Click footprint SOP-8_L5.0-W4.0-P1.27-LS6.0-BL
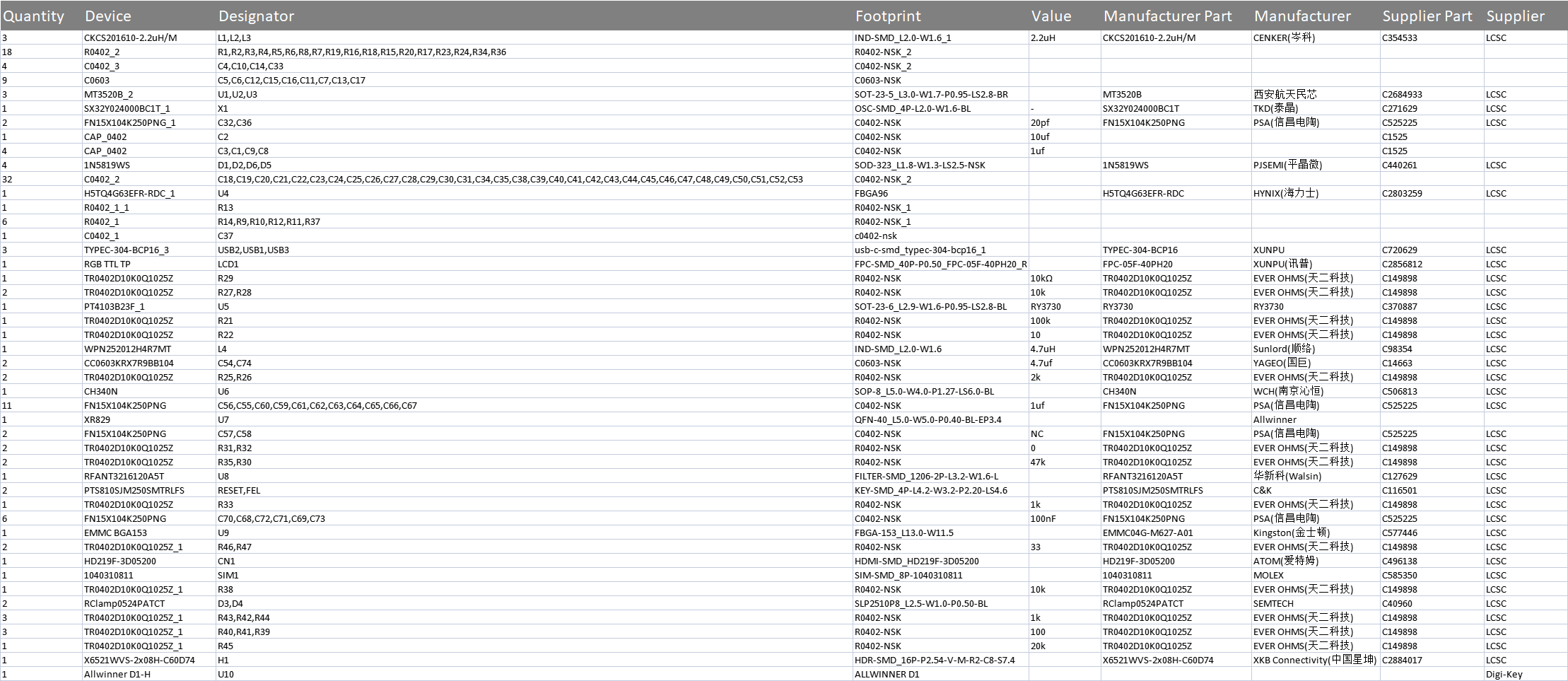Screen dimensions: 1568x681 coord(924,391)
